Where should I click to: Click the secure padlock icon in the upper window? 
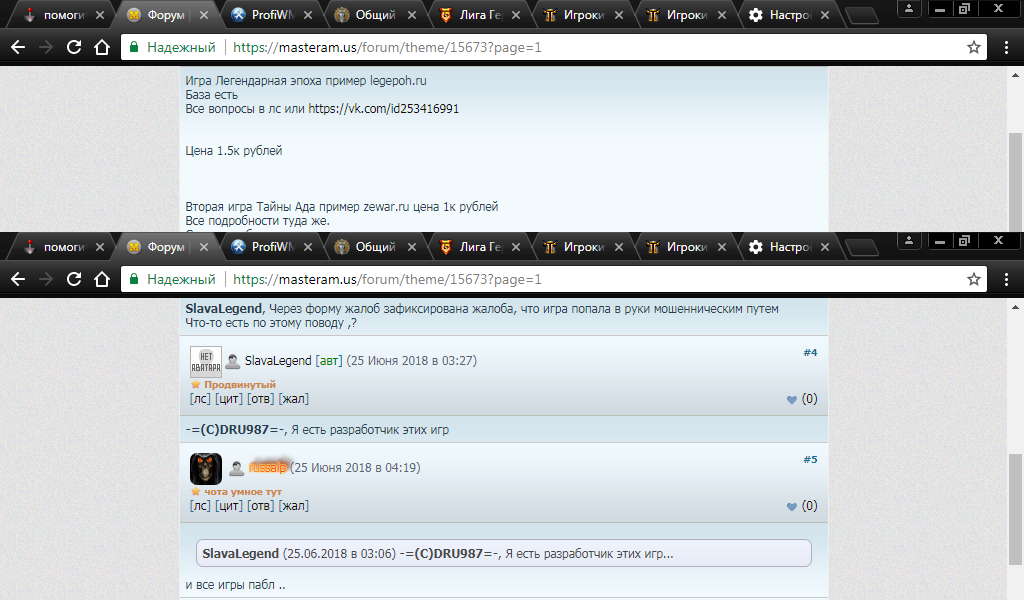point(134,47)
